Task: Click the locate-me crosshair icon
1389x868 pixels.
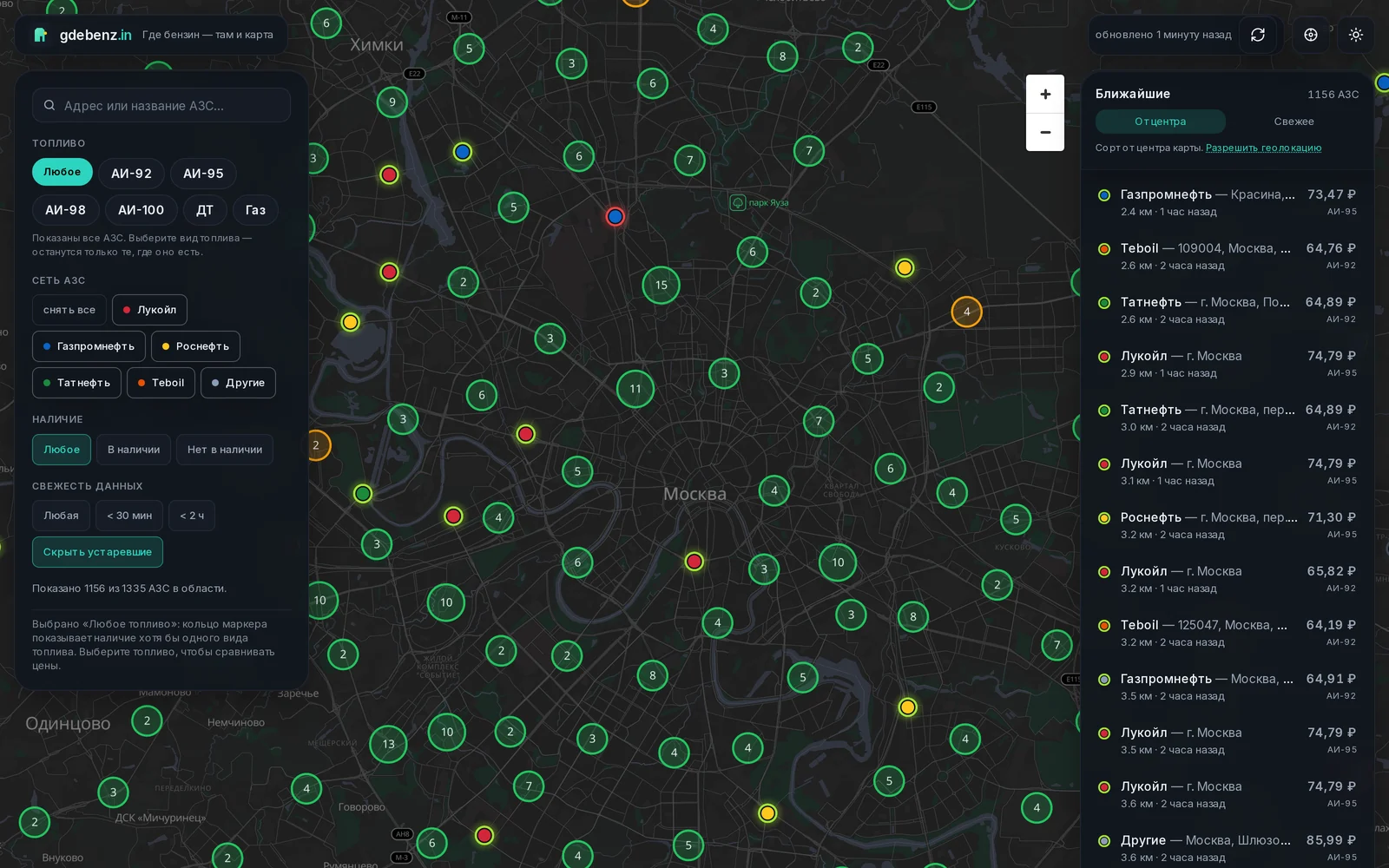Action: click(1311, 35)
